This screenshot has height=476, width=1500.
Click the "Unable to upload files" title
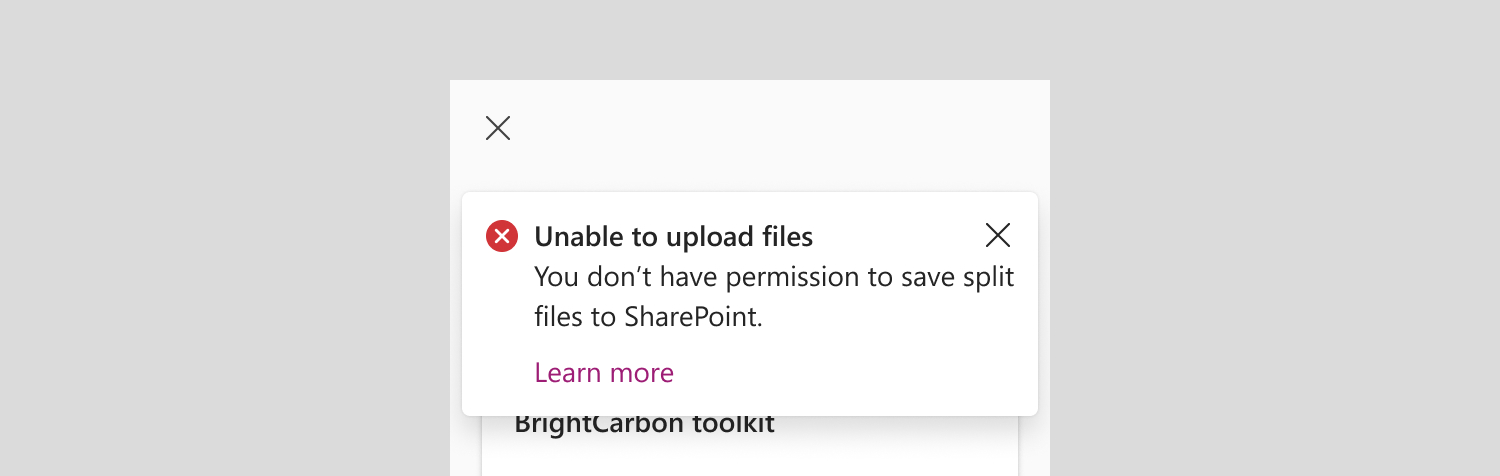[x=673, y=237]
